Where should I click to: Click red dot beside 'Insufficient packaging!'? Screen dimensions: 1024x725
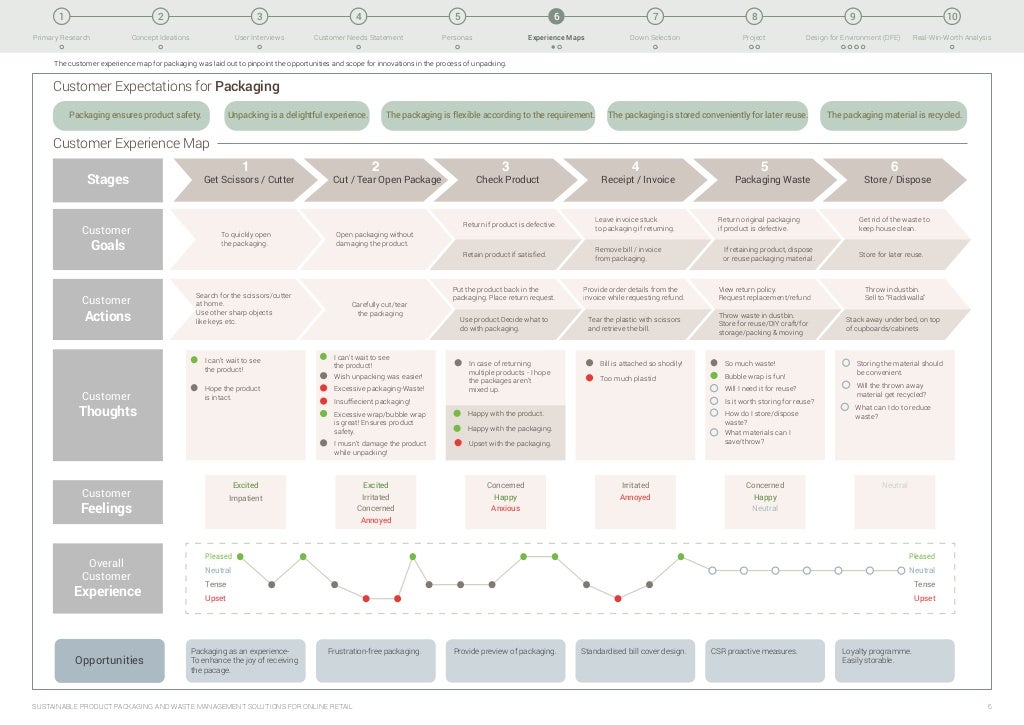point(323,401)
